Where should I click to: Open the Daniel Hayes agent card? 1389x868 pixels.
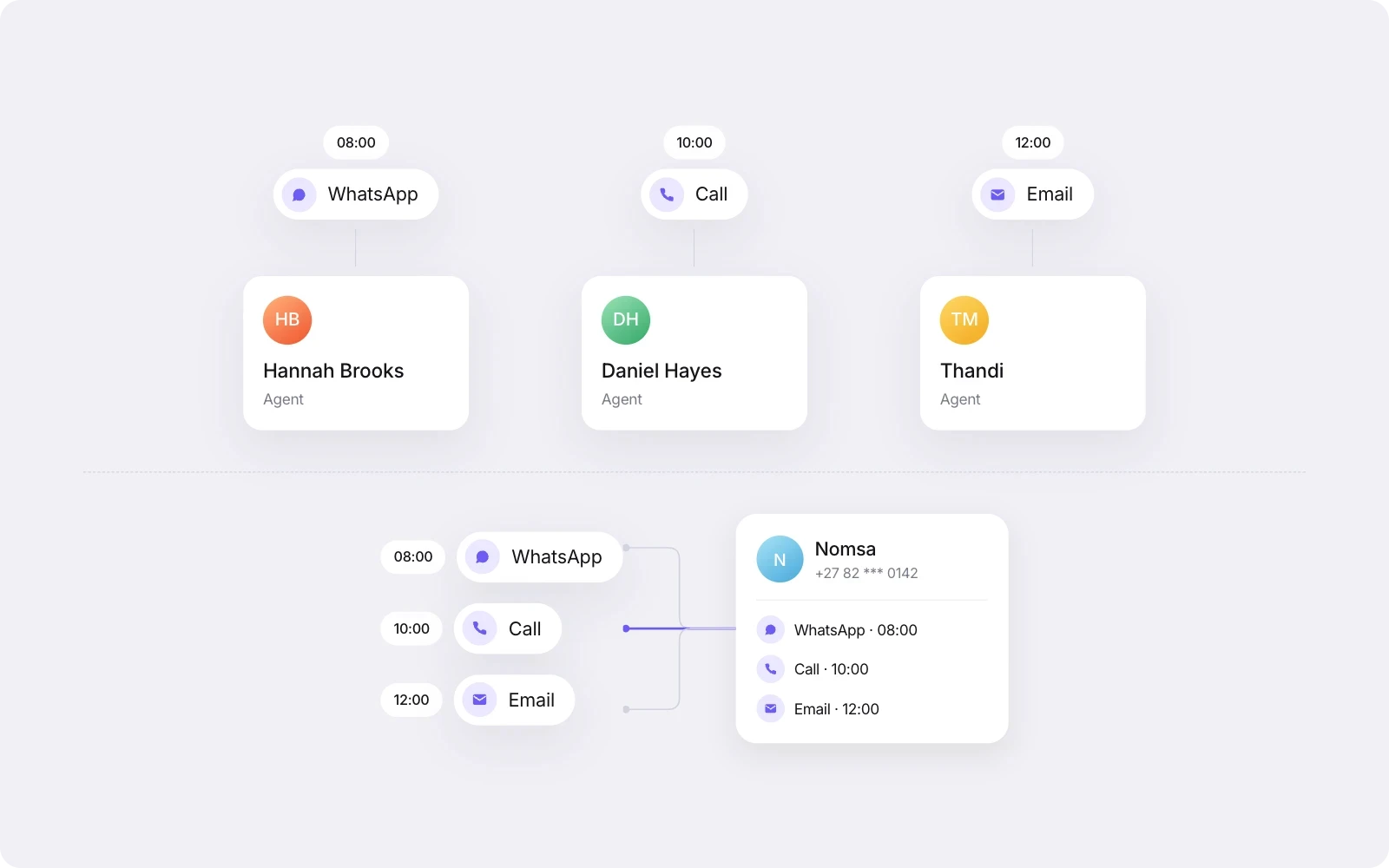[694, 353]
